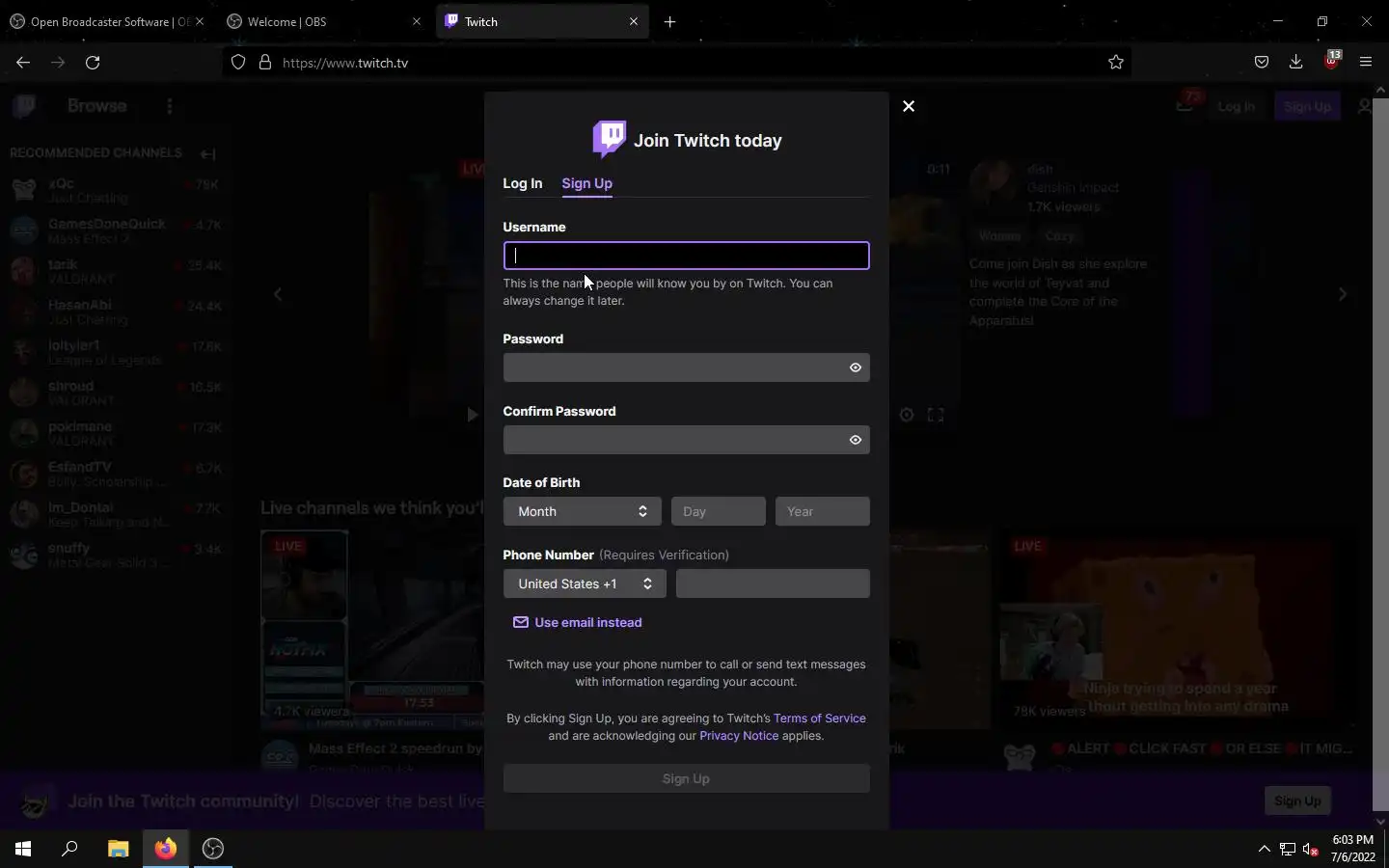Viewport: 1389px width, 868px height.
Task: Open OBS Studio from taskbar
Action: pyautogui.click(x=213, y=849)
